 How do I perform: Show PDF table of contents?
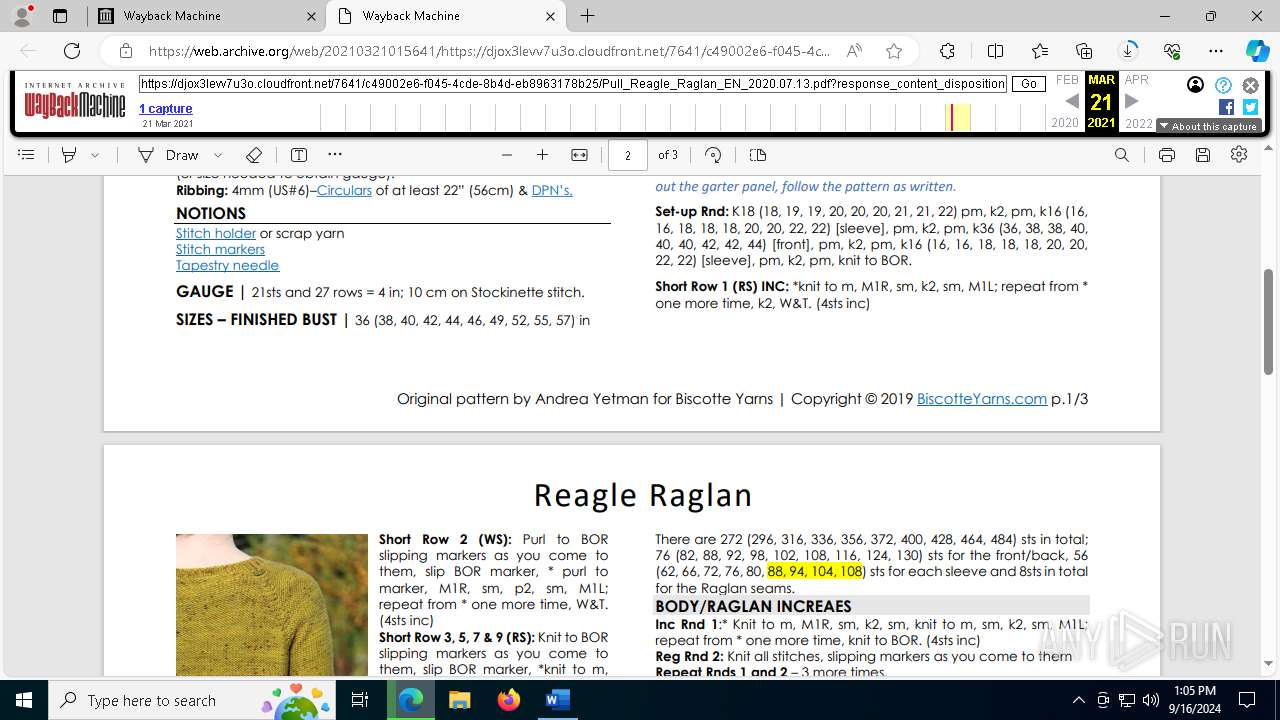point(26,155)
